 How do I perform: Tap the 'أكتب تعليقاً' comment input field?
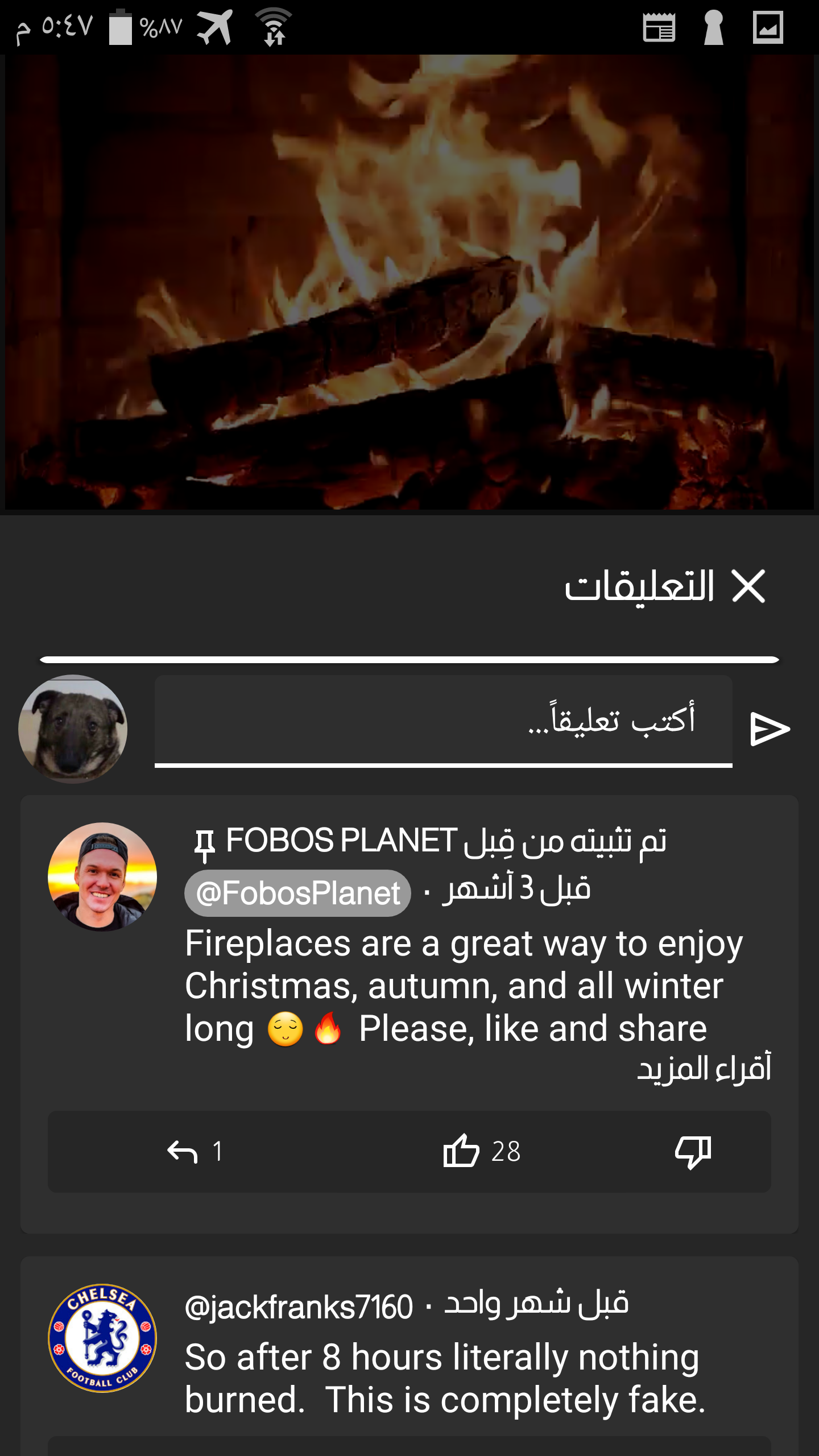click(x=443, y=722)
